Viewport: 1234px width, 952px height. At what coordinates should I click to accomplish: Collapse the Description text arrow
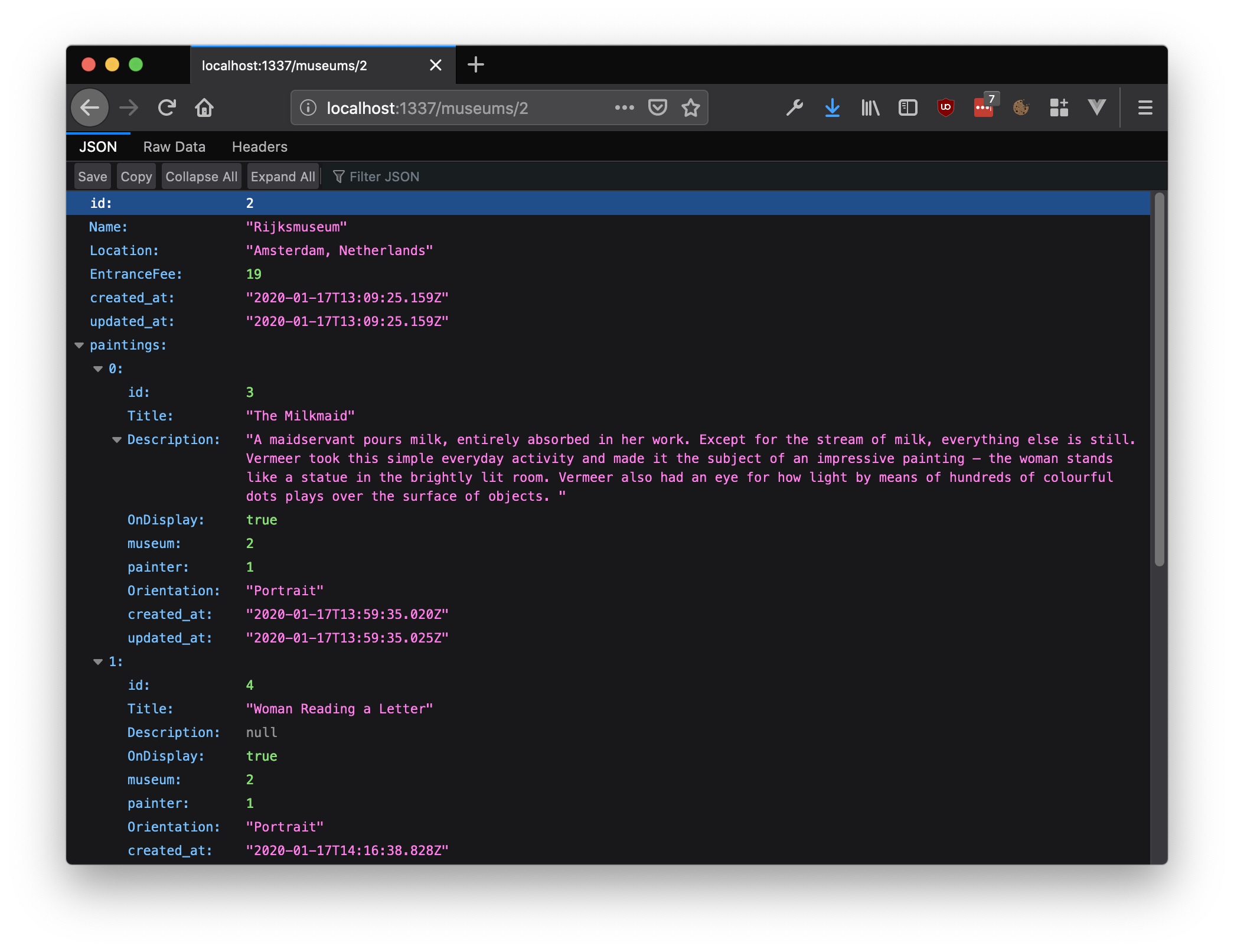(117, 440)
